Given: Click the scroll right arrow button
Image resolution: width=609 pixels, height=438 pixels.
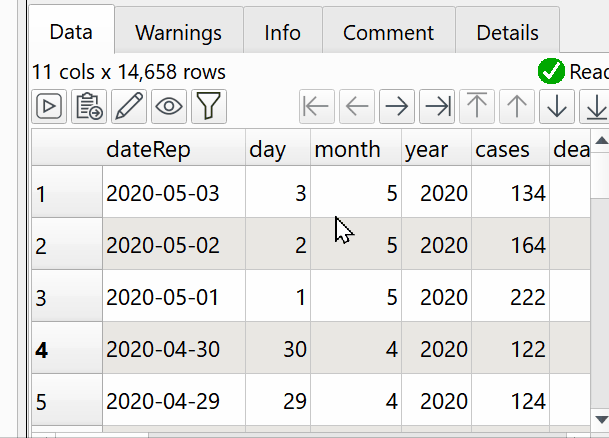Looking at the screenshot, I should (x=397, y=106).
